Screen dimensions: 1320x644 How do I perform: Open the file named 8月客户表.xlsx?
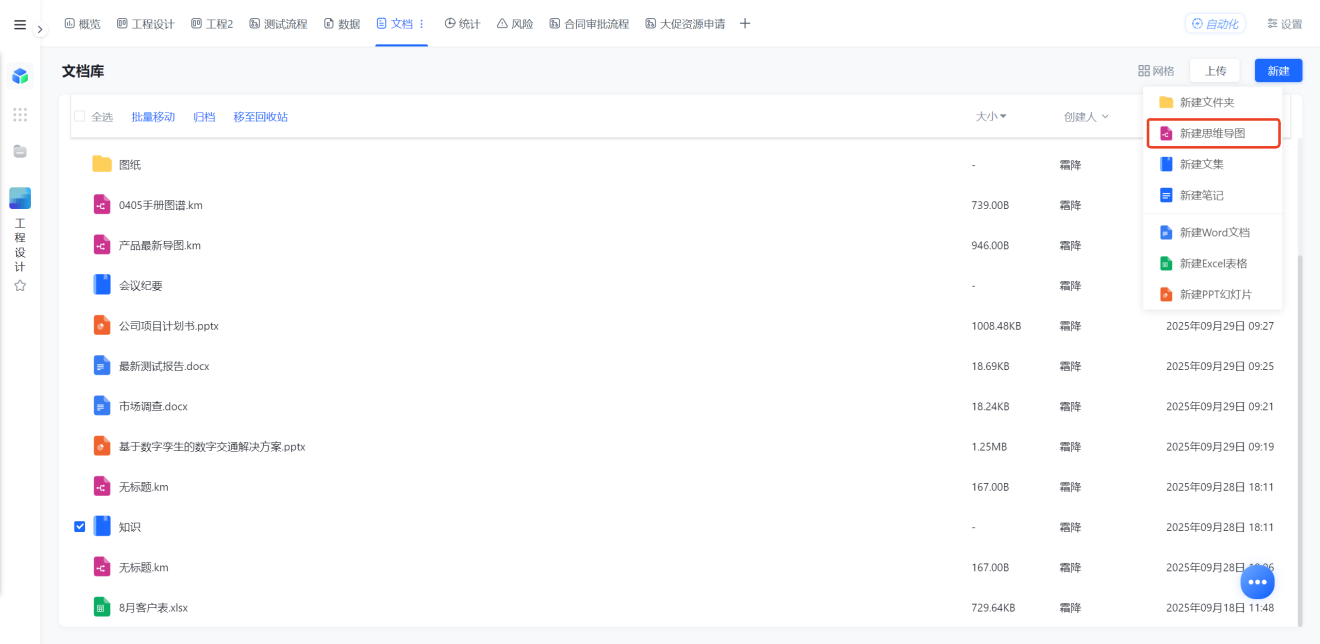pyautogui.click(x=153, y=607)
